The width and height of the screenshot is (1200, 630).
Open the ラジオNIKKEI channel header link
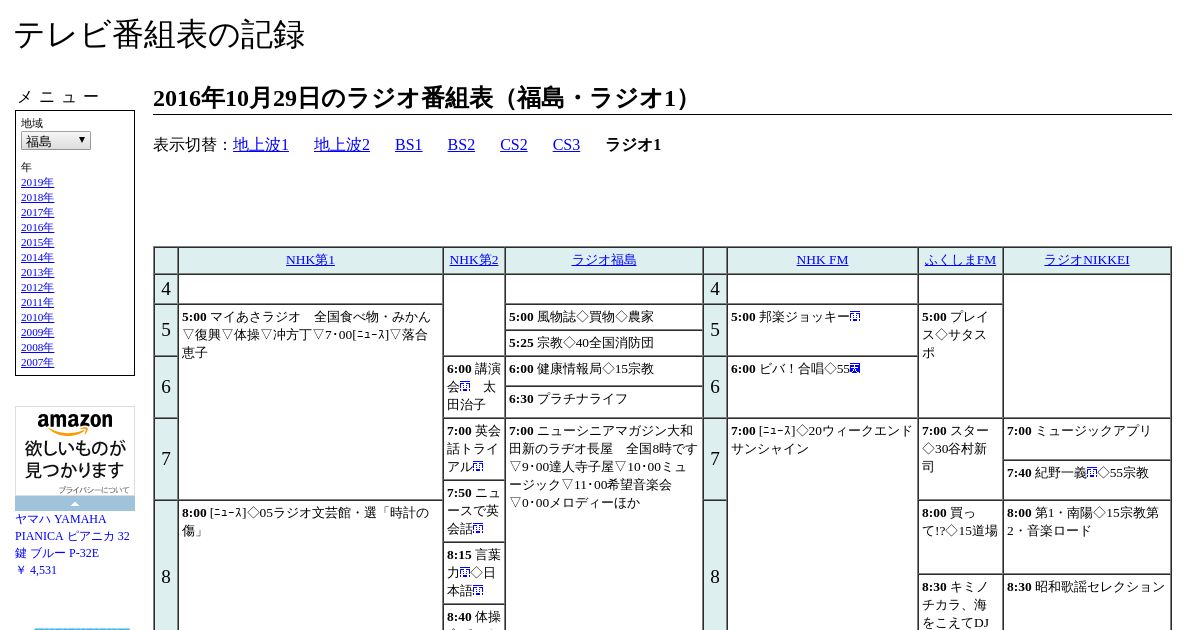(x=1087, y=260)
